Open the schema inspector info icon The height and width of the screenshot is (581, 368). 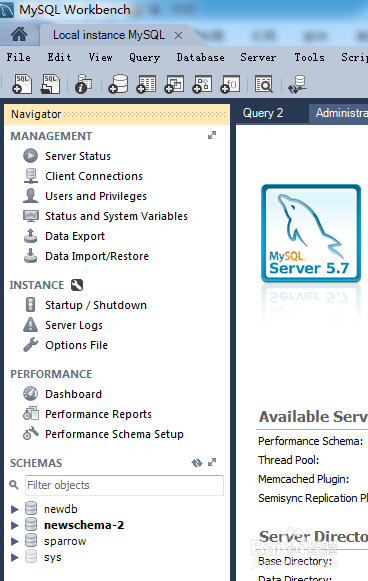tap(84, 83)
